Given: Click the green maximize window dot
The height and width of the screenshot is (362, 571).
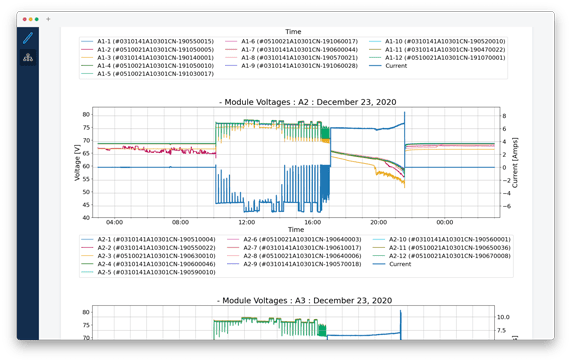Looking at the screenshot, I should [36, 19].
